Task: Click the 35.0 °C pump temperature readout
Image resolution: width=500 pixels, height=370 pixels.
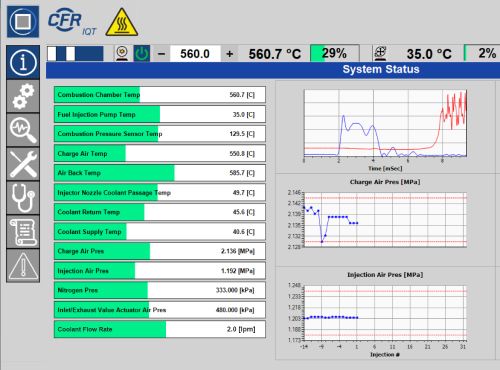Action: tap(429, 54)
